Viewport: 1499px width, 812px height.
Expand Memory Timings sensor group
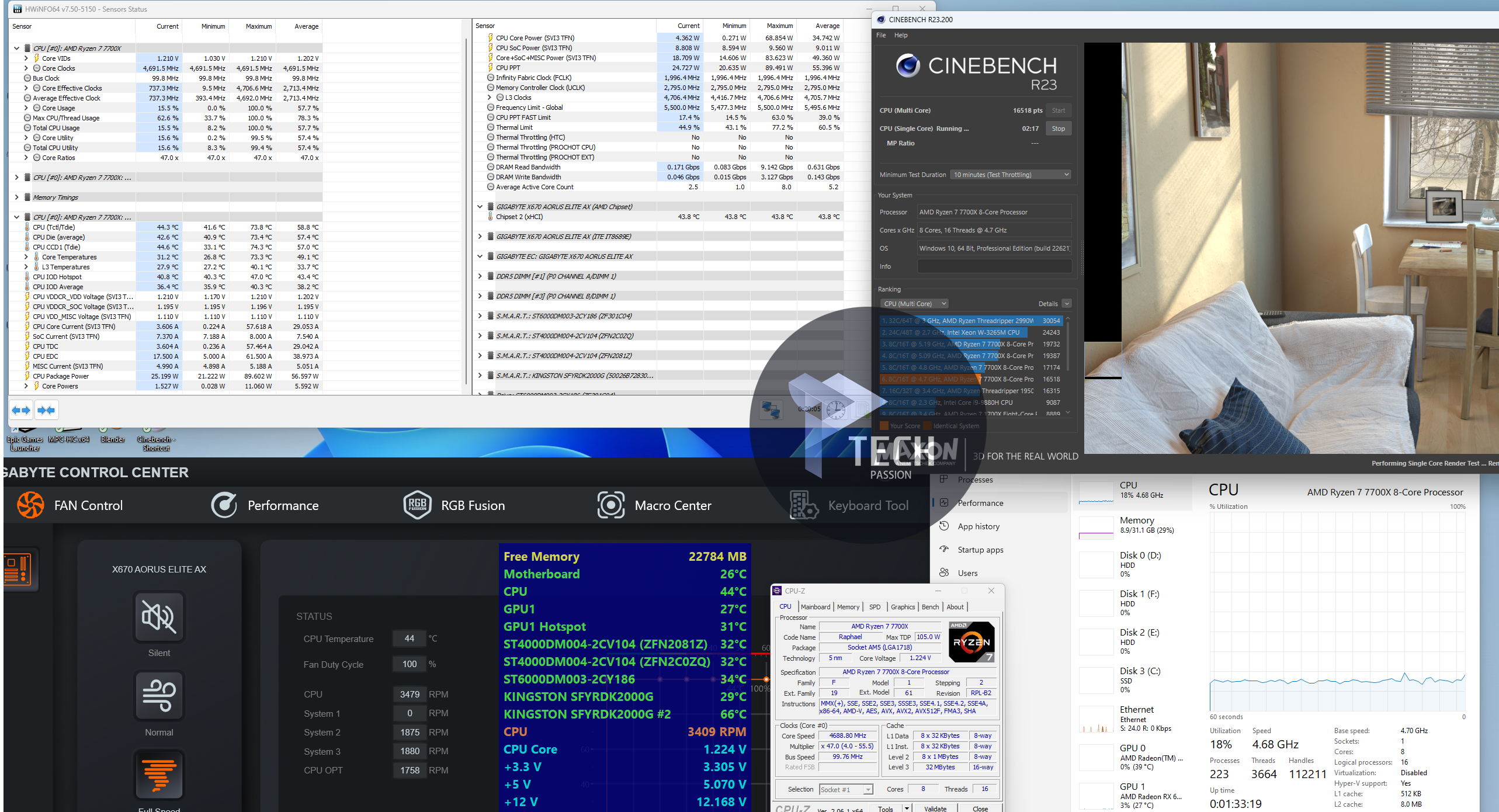pos(16,197)
